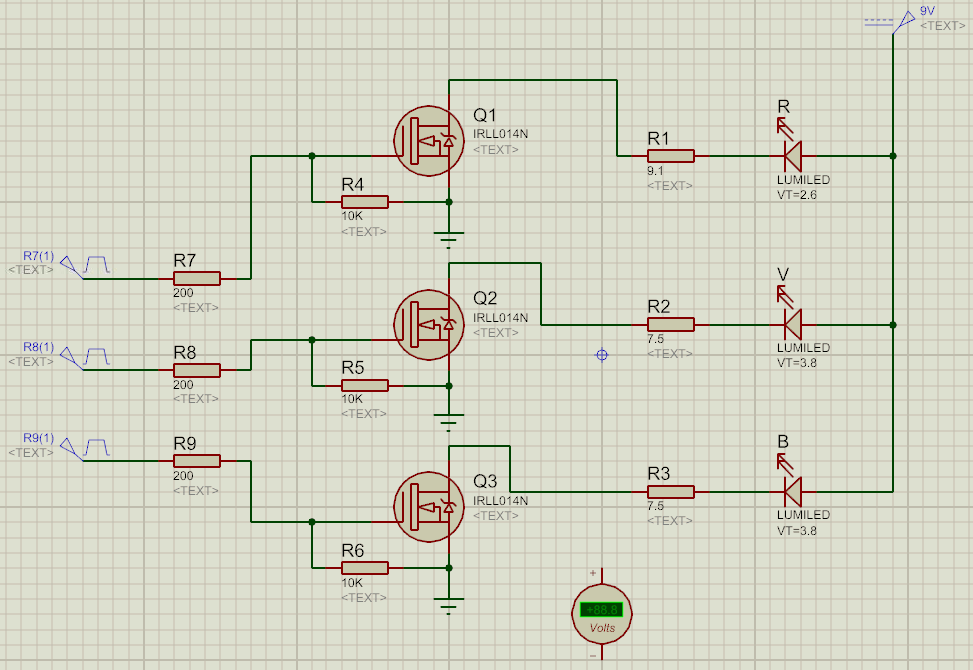Click the junction dot at LED R on the 9V rail
The height and width of the screenshot is (670, 973).
(893, 156)
